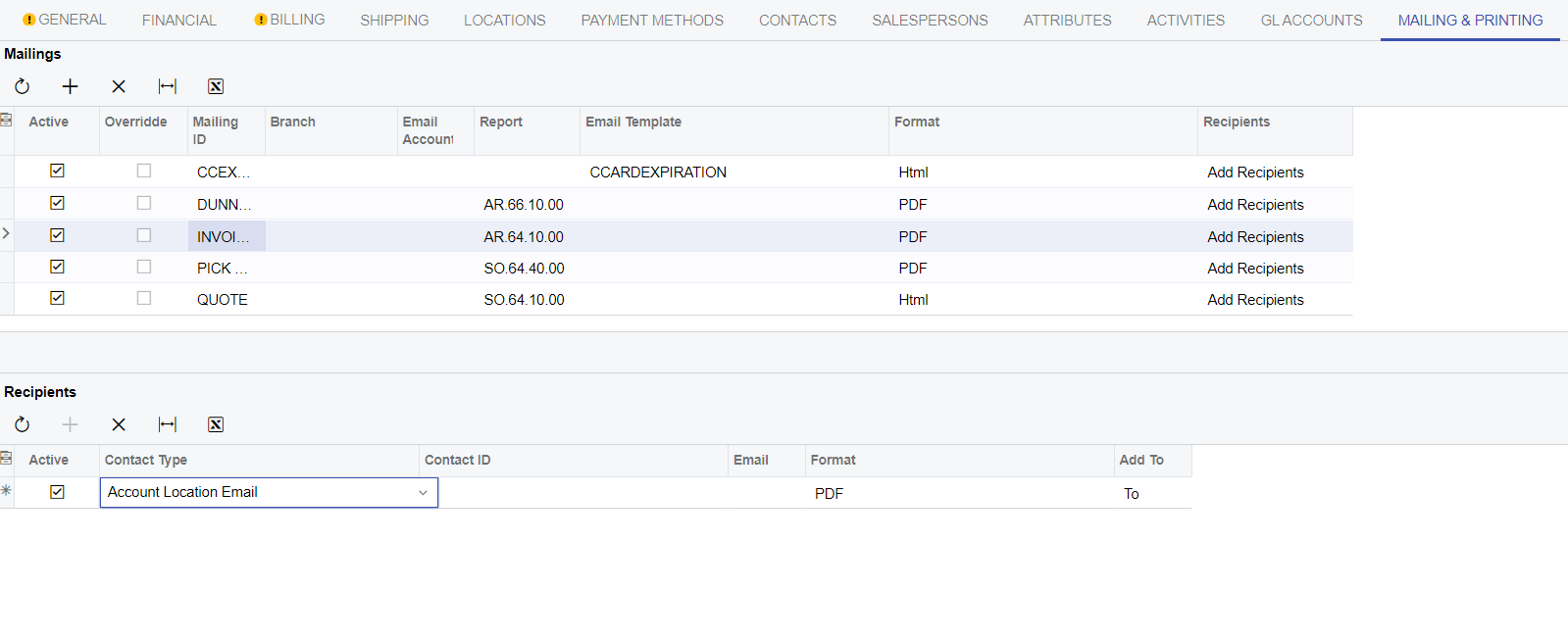
Task: Click Add Recipients for PICK mailing
Action: pyautogui.click(x=1255, y=269)
